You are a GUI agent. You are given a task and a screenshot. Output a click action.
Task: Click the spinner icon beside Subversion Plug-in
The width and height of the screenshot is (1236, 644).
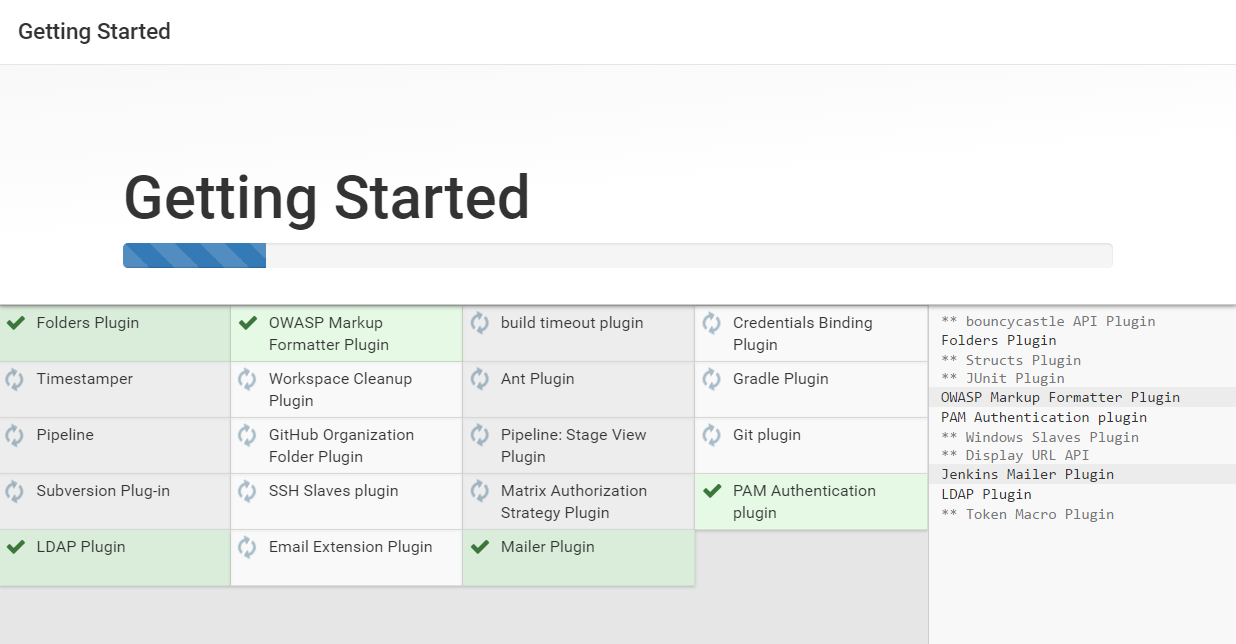pos(15,491)
